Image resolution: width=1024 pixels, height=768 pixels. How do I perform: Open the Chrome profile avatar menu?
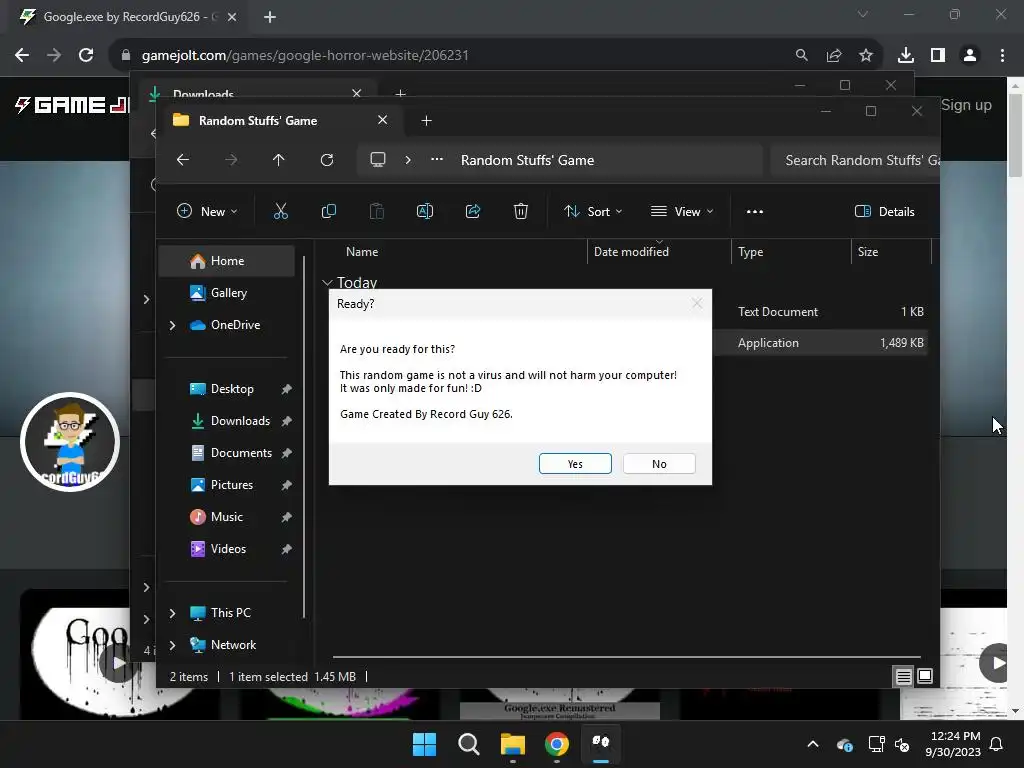click(970, 56)
